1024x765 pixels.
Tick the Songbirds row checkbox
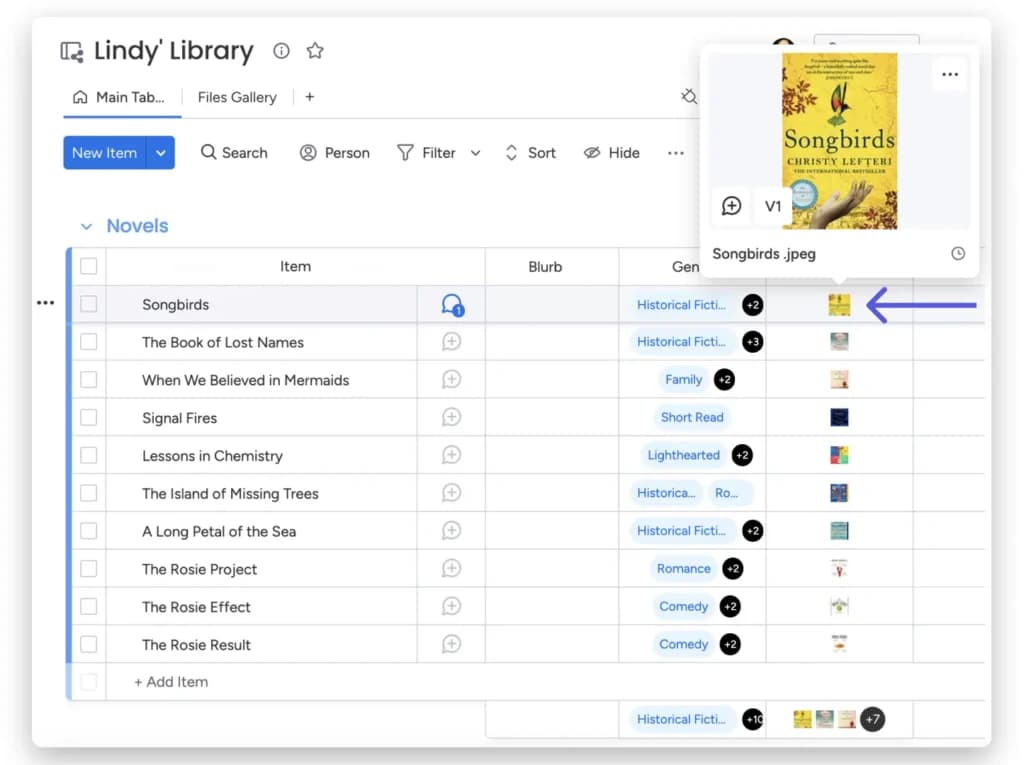pos(89,304)
